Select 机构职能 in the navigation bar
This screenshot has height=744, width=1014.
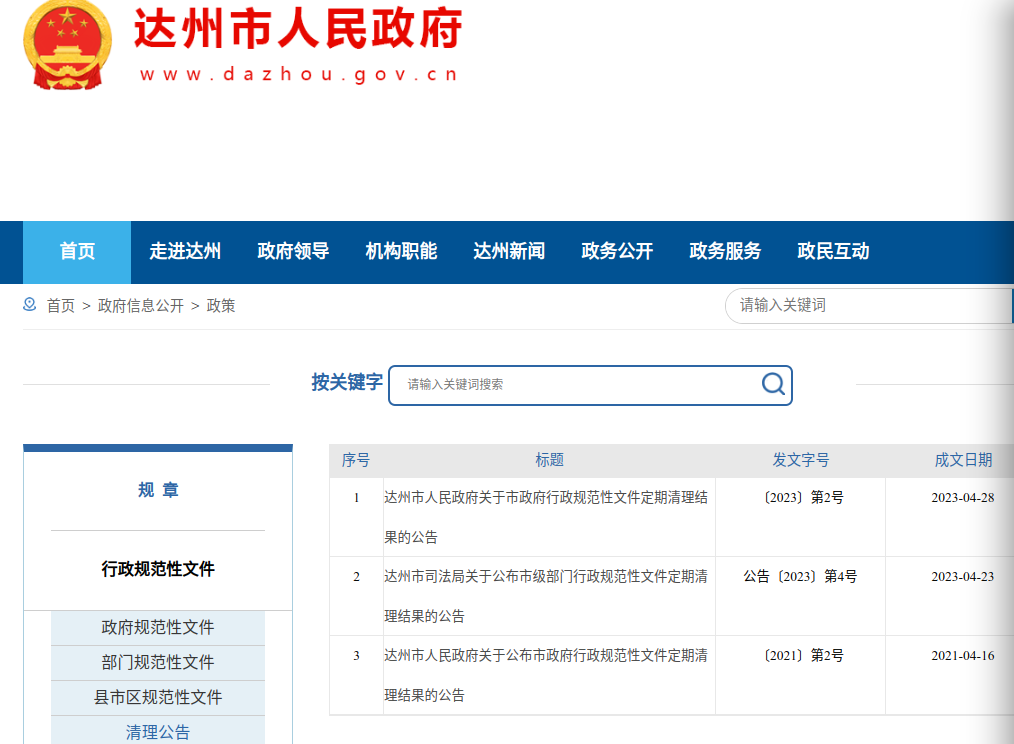coord(401,252)
